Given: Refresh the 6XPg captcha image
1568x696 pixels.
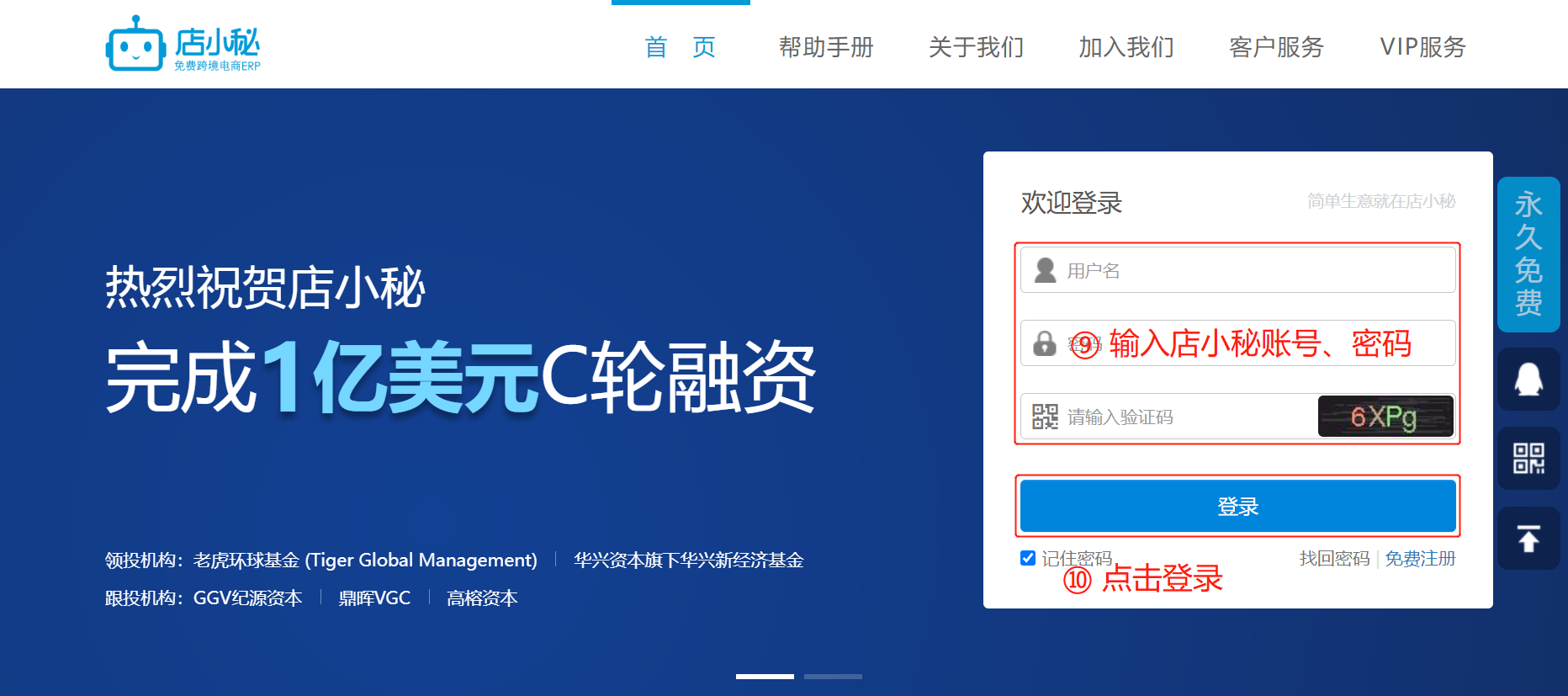Looking at the screenshot, I should point(1385,416).
